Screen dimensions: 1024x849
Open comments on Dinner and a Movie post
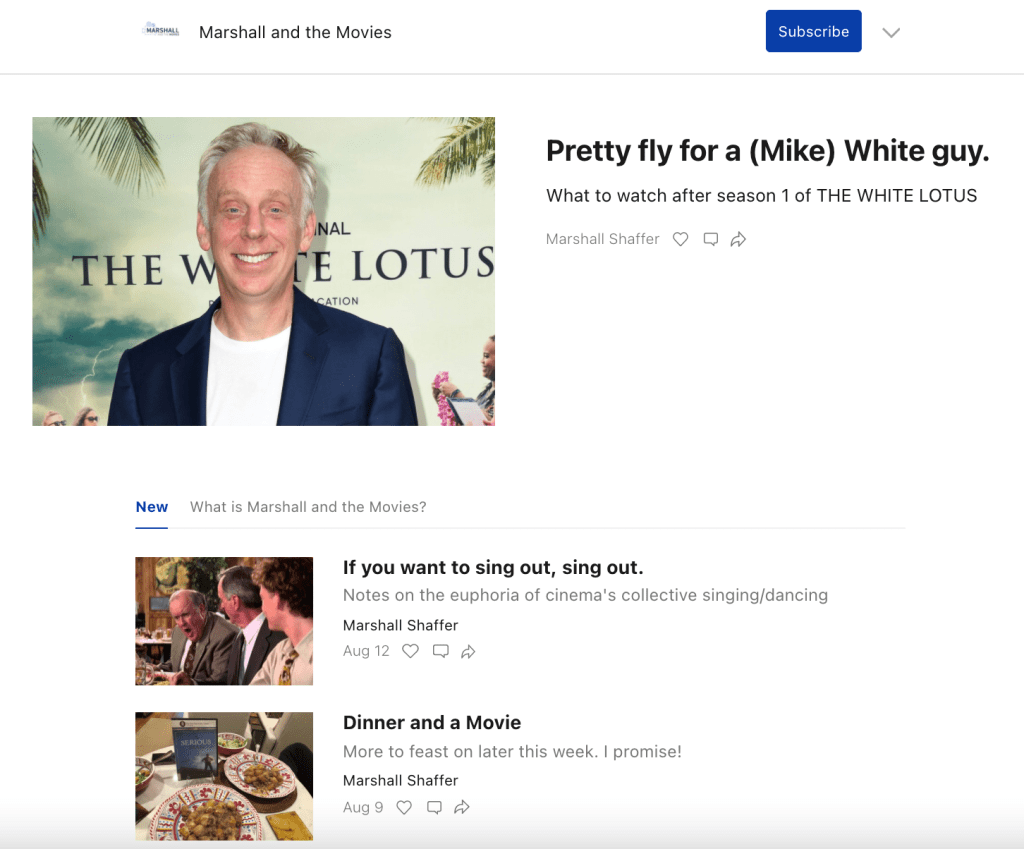coord(434,807)
